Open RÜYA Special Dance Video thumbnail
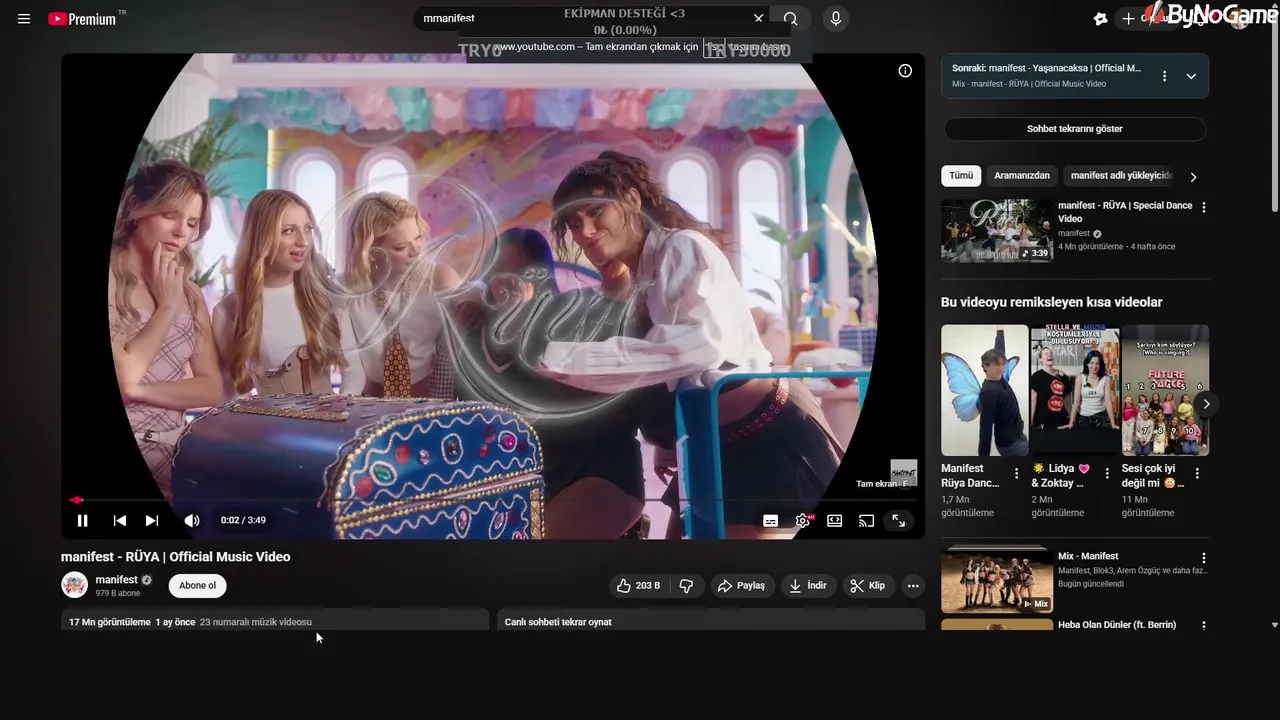Image resolution: width=1280 pixels, height=720 pixels. click(996, 230)
